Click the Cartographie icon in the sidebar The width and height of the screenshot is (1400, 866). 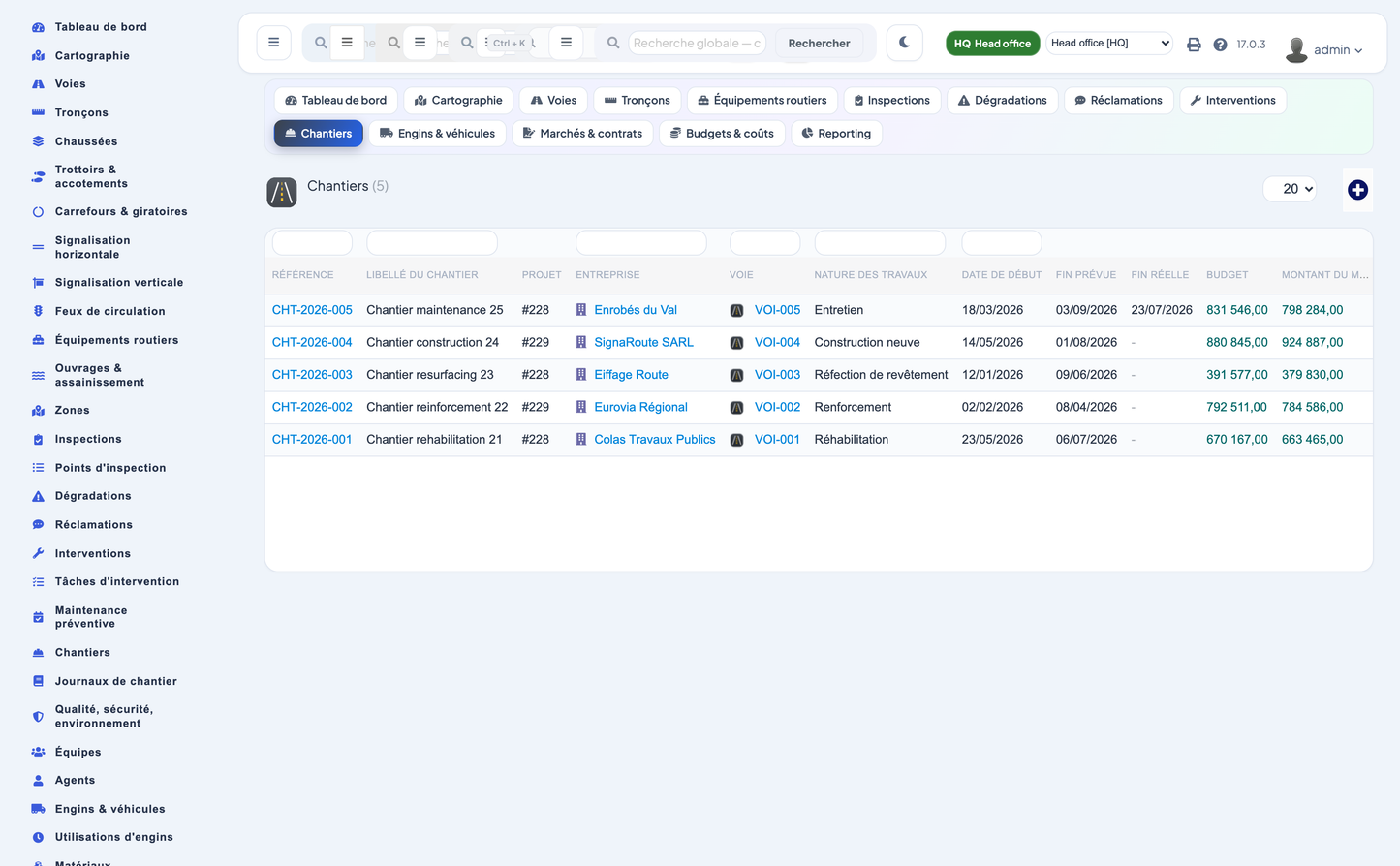[x=38, y=56]
